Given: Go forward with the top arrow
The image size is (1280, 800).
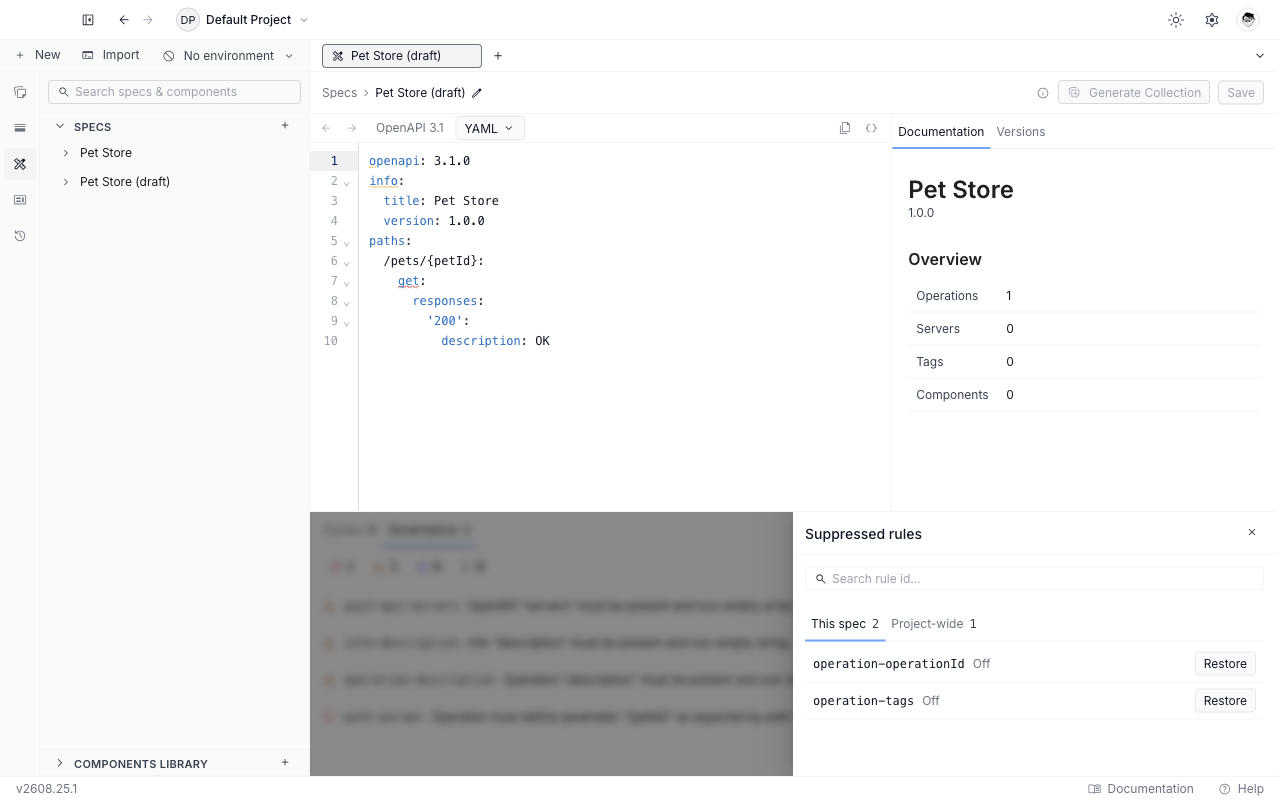Looking at the screenshot, I should [x=148, y=20].
